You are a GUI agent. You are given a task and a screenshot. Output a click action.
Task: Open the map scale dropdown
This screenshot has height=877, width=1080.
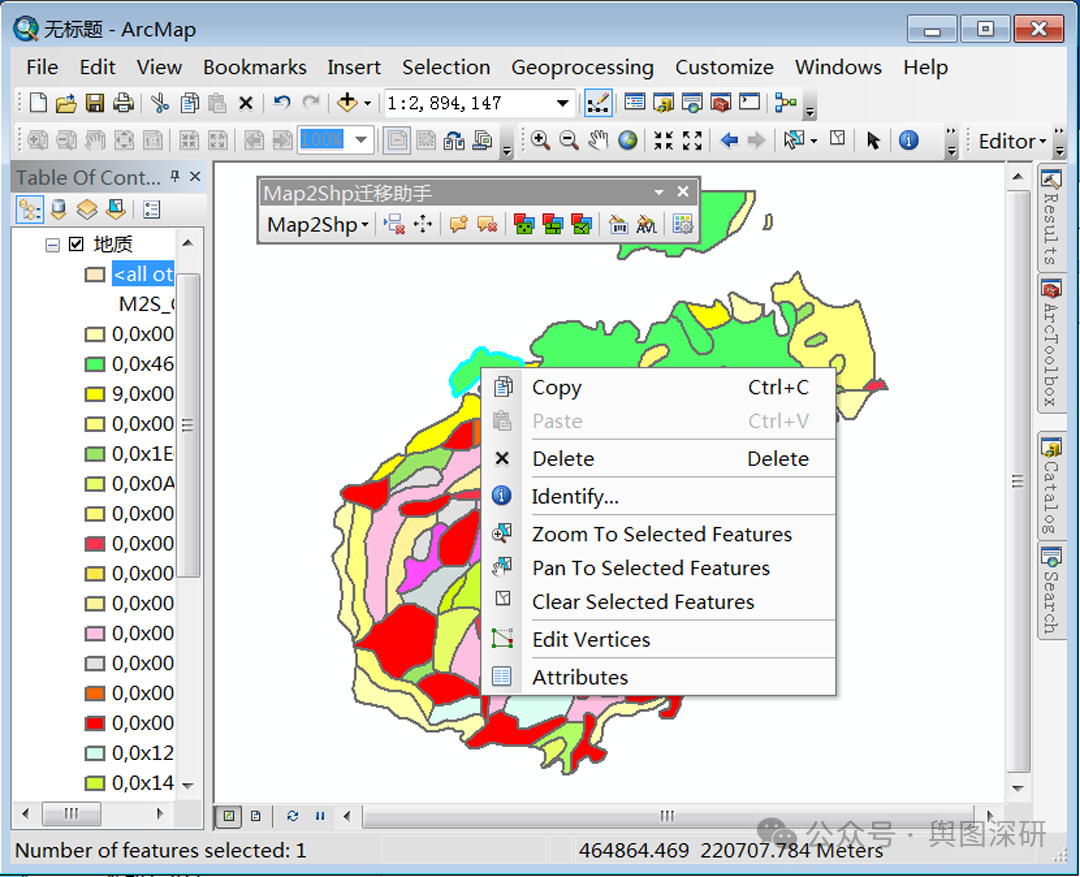tap(563, 103)
